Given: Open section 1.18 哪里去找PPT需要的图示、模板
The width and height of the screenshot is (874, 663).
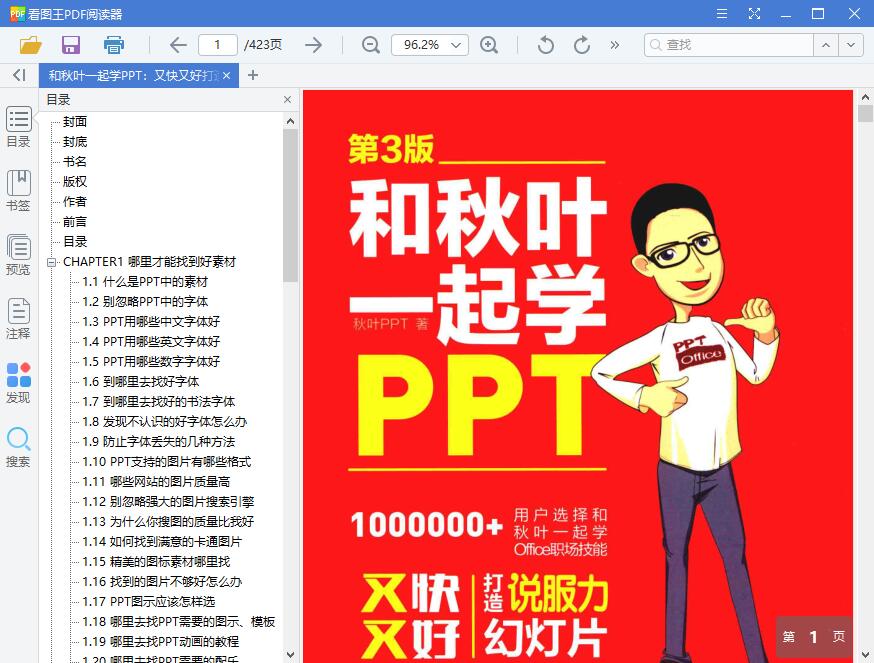Looking at the screenshot, I should pos(179,622).
